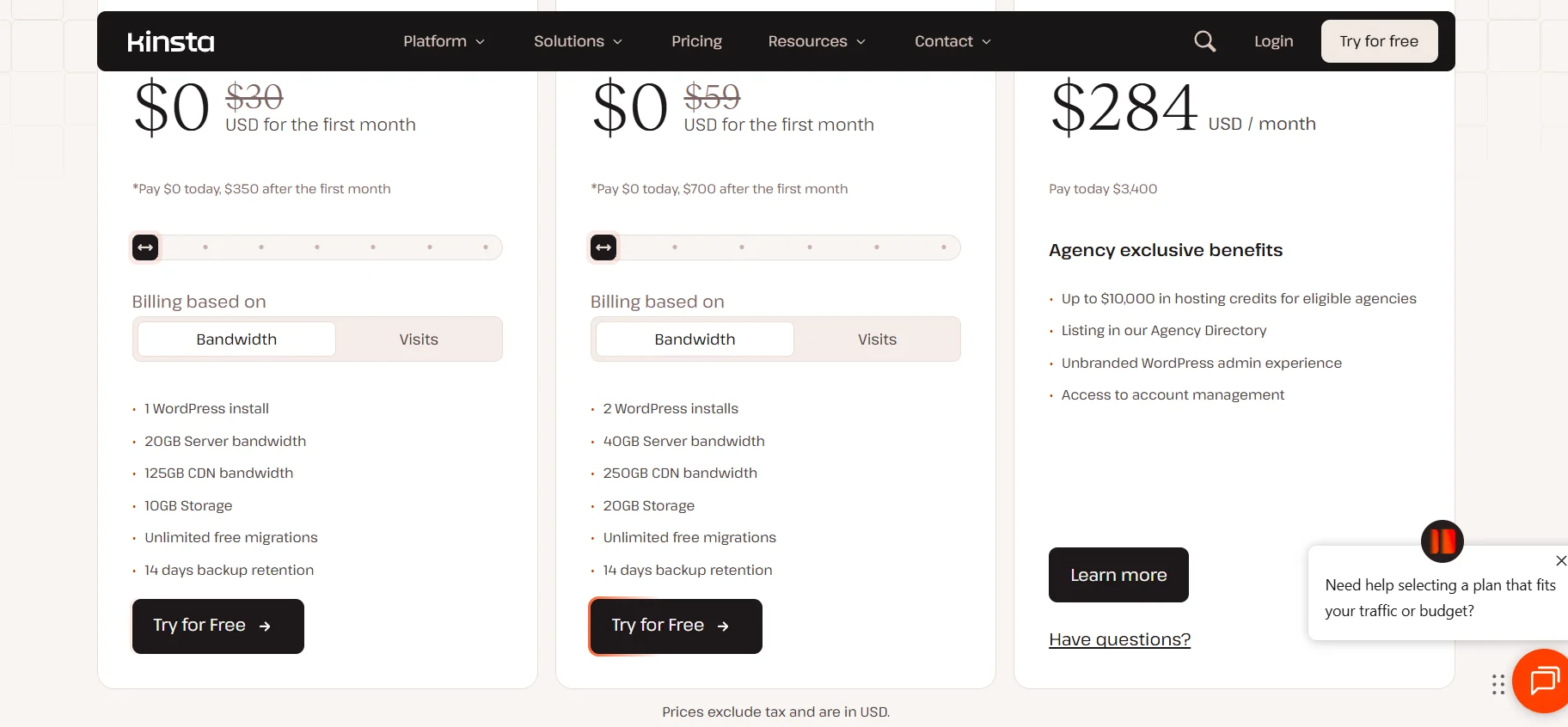Click the orange avatar icon above chat popup
Viewport: 1568px width, 727px height.
coord(1442,541)
